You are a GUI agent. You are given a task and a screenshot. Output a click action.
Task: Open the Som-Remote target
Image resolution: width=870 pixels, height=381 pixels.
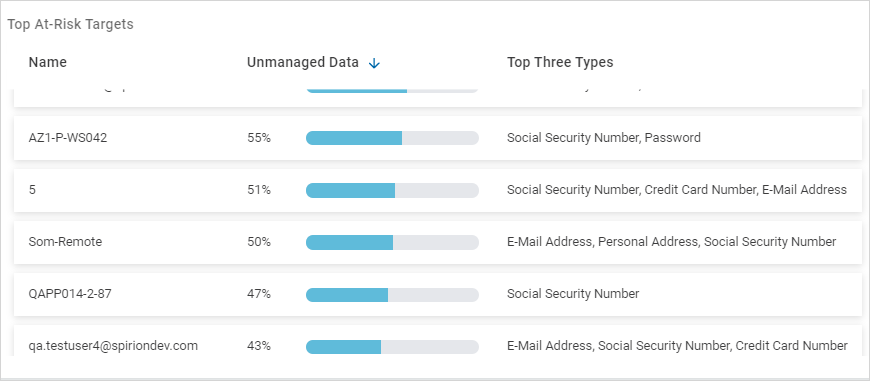438,242
